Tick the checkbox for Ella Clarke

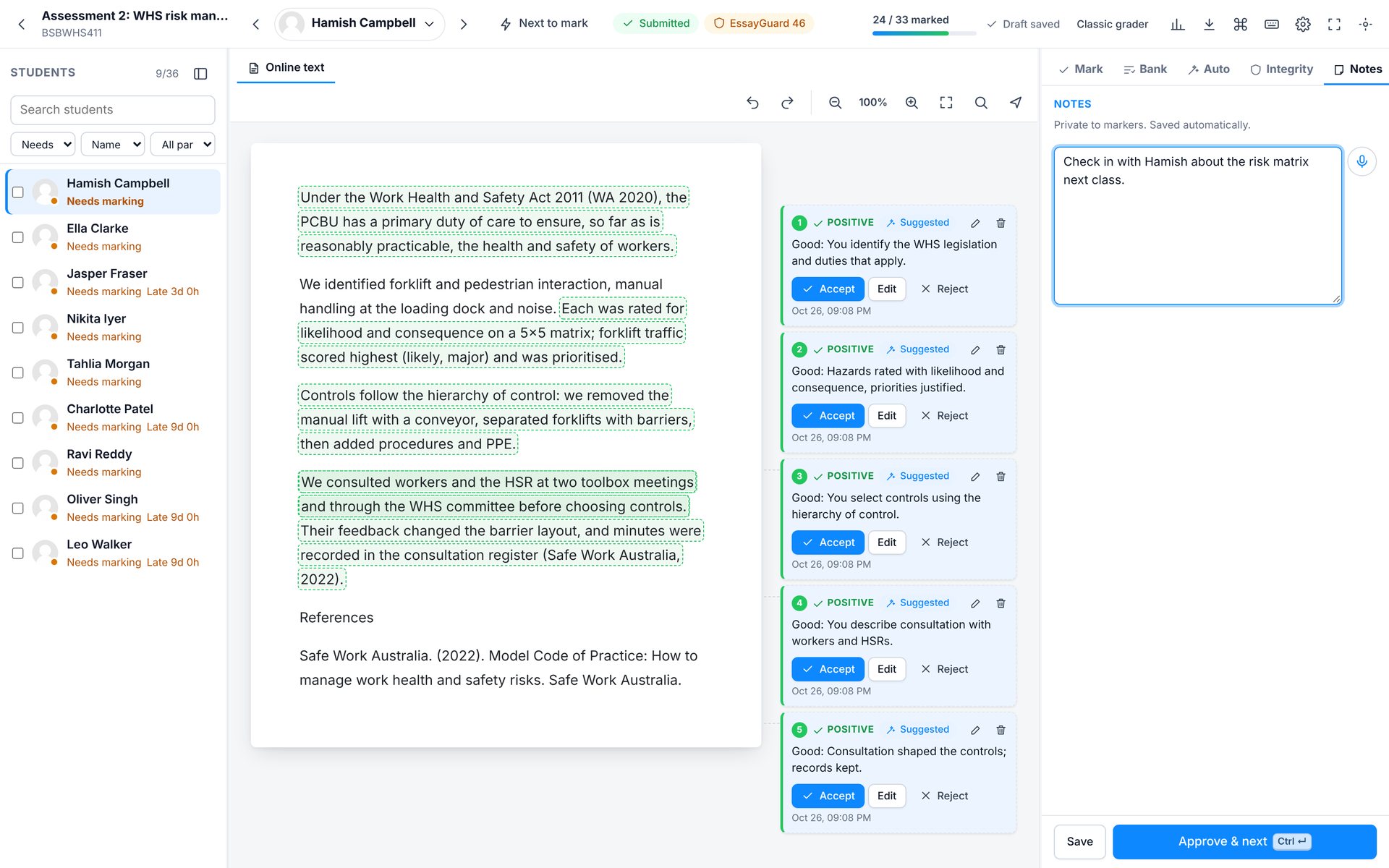click(18, 237)
